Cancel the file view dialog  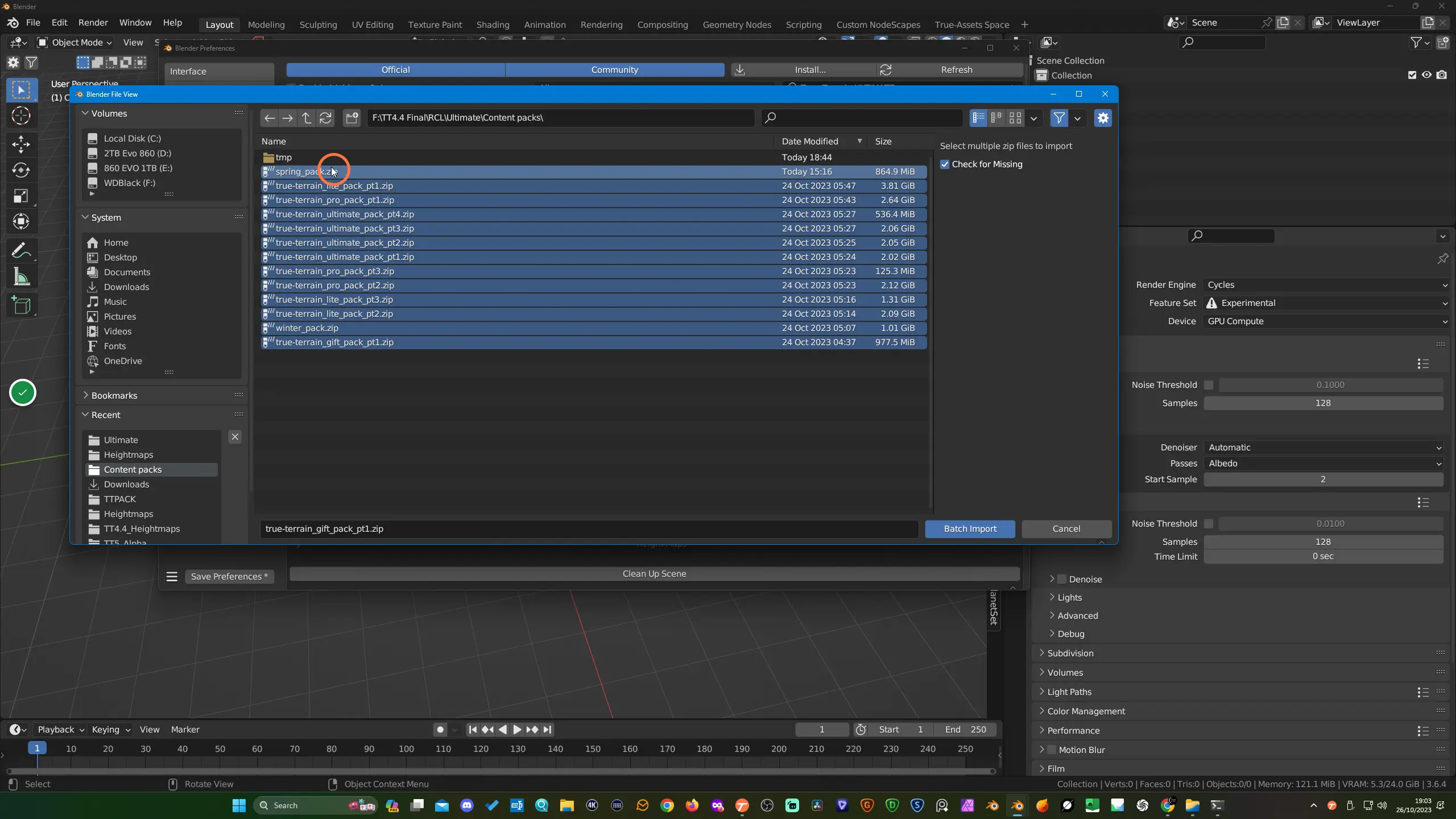tap(1066, 529)
